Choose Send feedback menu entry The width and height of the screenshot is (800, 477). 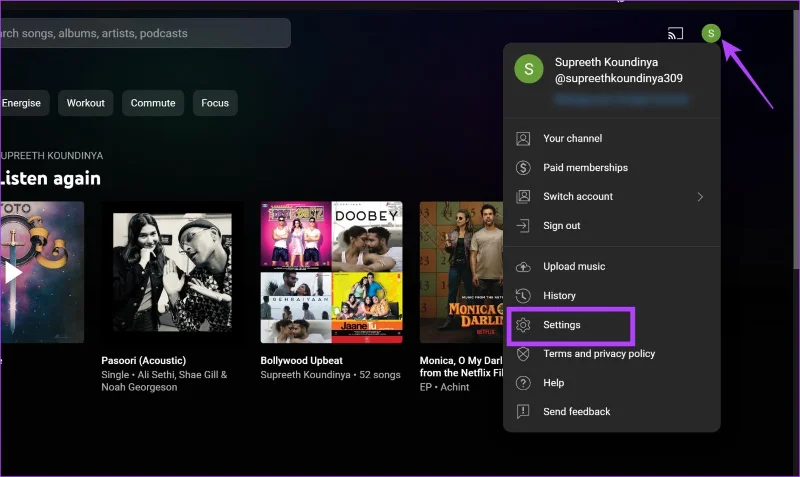[612, 412]
